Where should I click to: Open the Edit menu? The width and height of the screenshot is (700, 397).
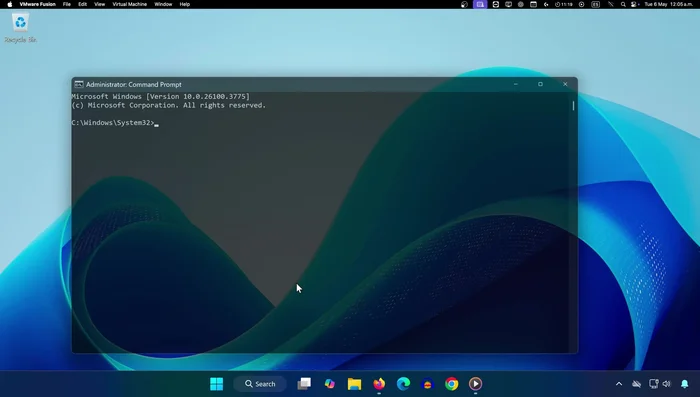(83, 4)
